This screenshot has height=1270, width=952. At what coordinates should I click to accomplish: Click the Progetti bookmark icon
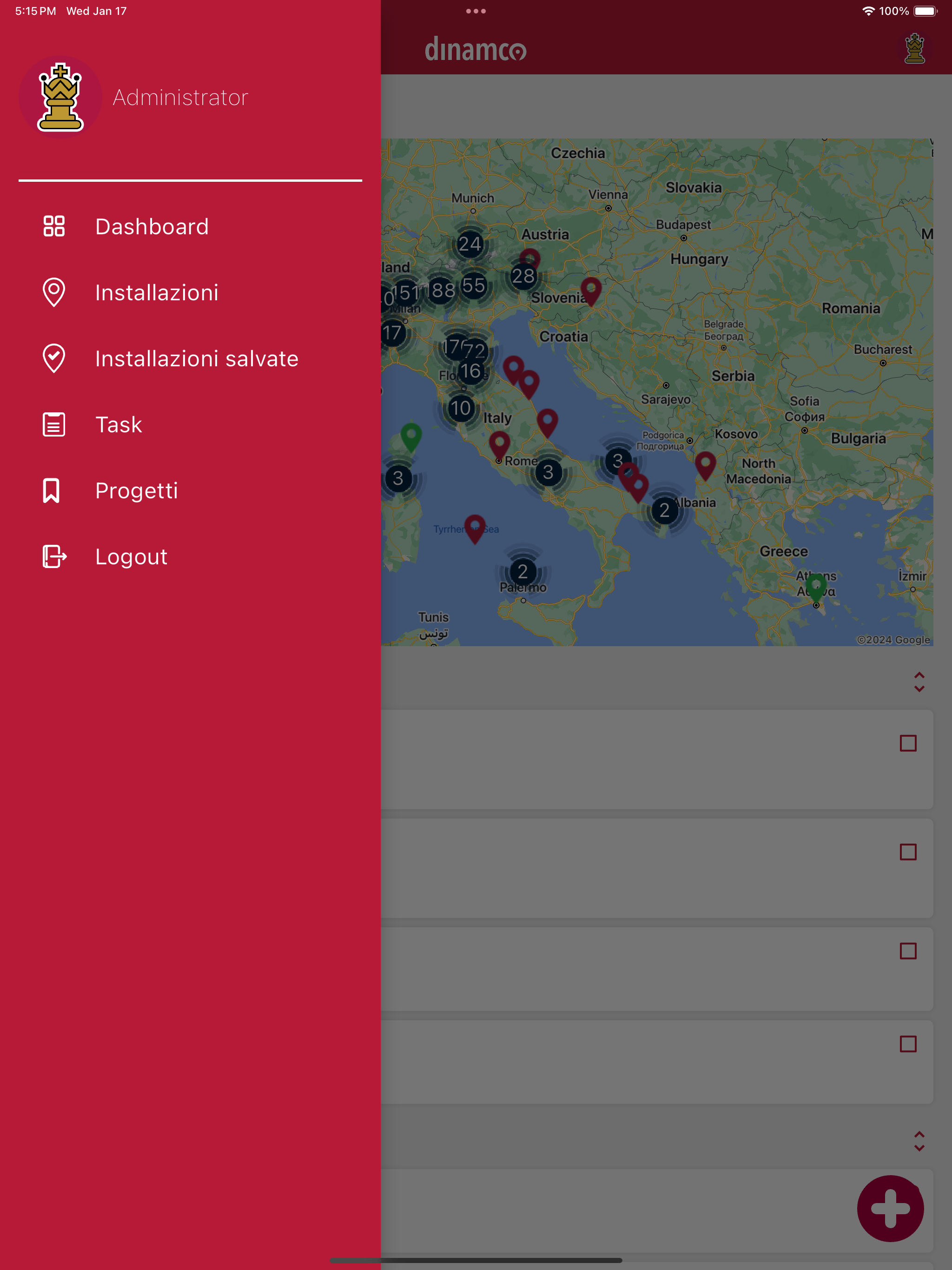51,490
